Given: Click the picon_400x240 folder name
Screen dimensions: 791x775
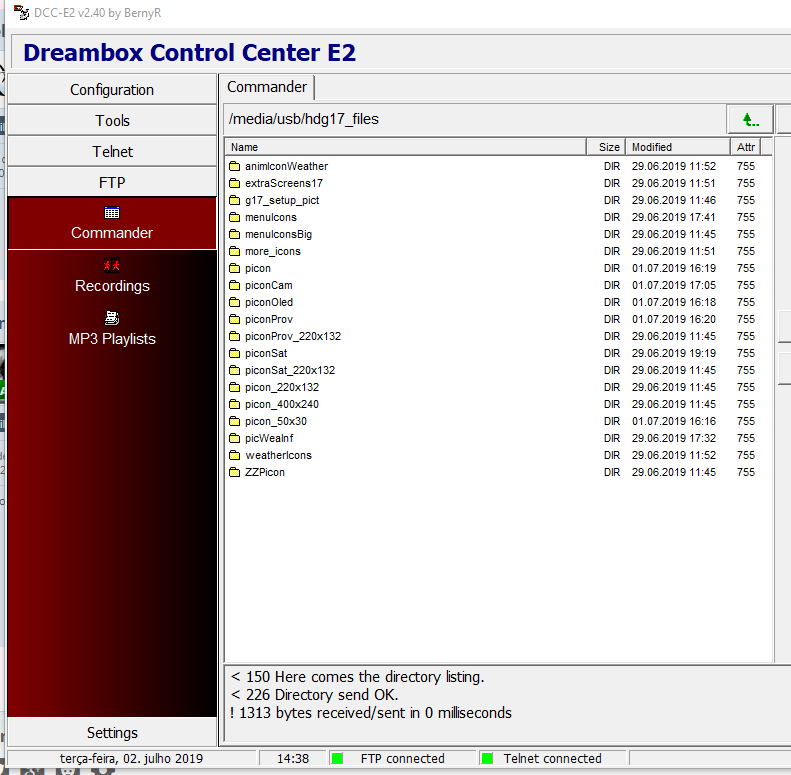Looking at the screenshot, I should coord(281,404).
